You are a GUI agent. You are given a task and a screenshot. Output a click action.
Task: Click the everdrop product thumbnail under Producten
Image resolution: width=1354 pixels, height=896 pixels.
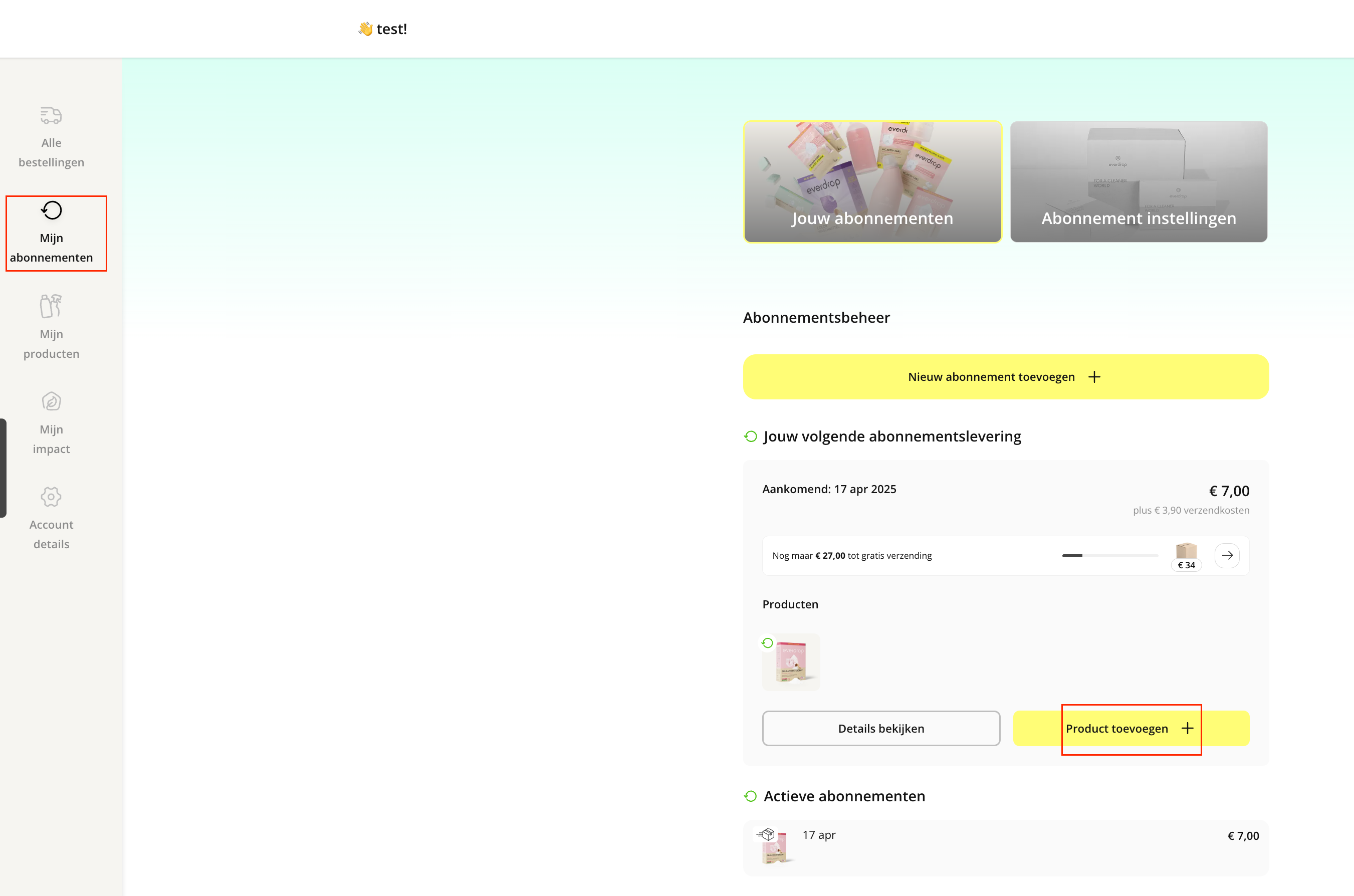[791, 662]
